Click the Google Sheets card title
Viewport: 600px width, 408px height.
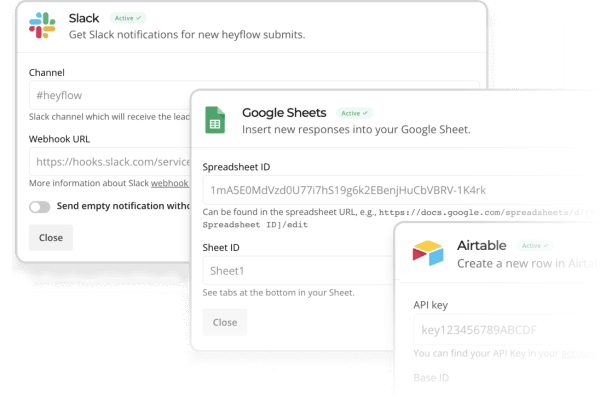[284, 113]
